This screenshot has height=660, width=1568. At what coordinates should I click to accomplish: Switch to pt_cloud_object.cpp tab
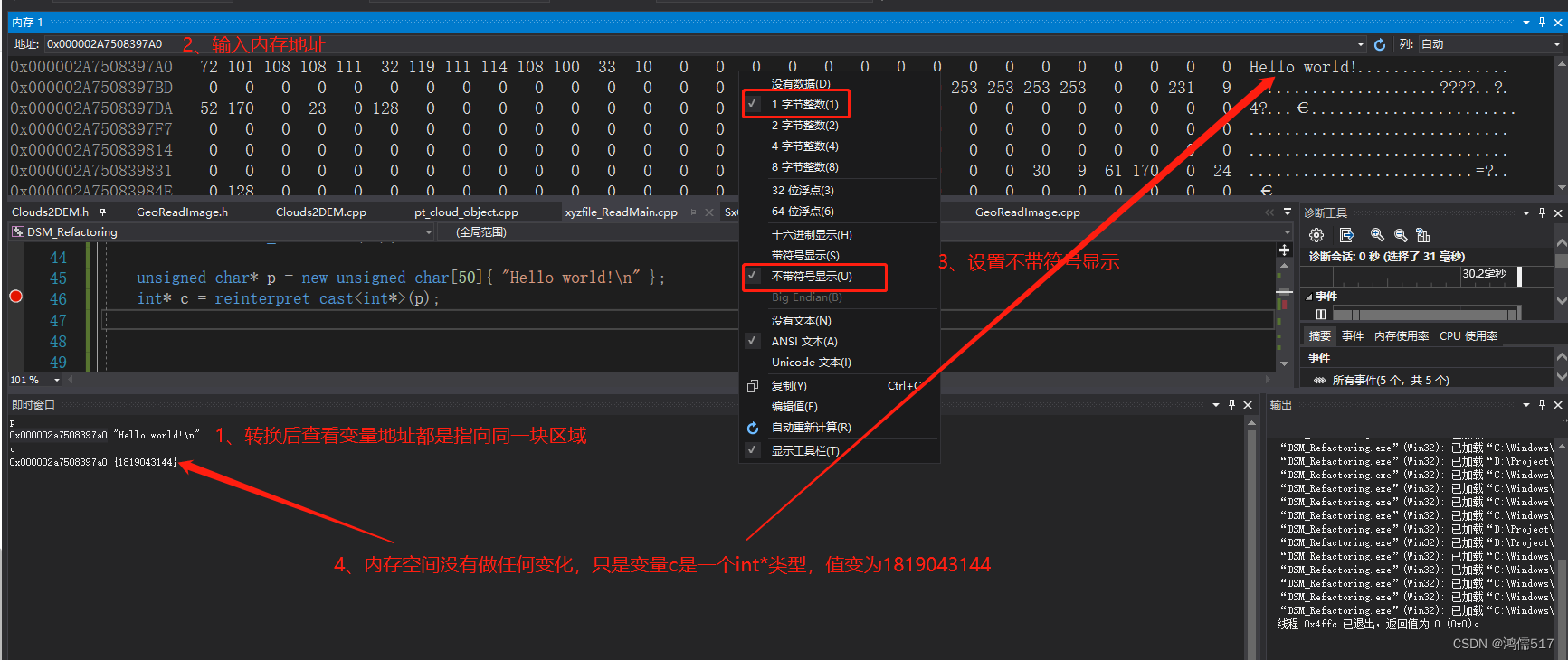point(466,212)
